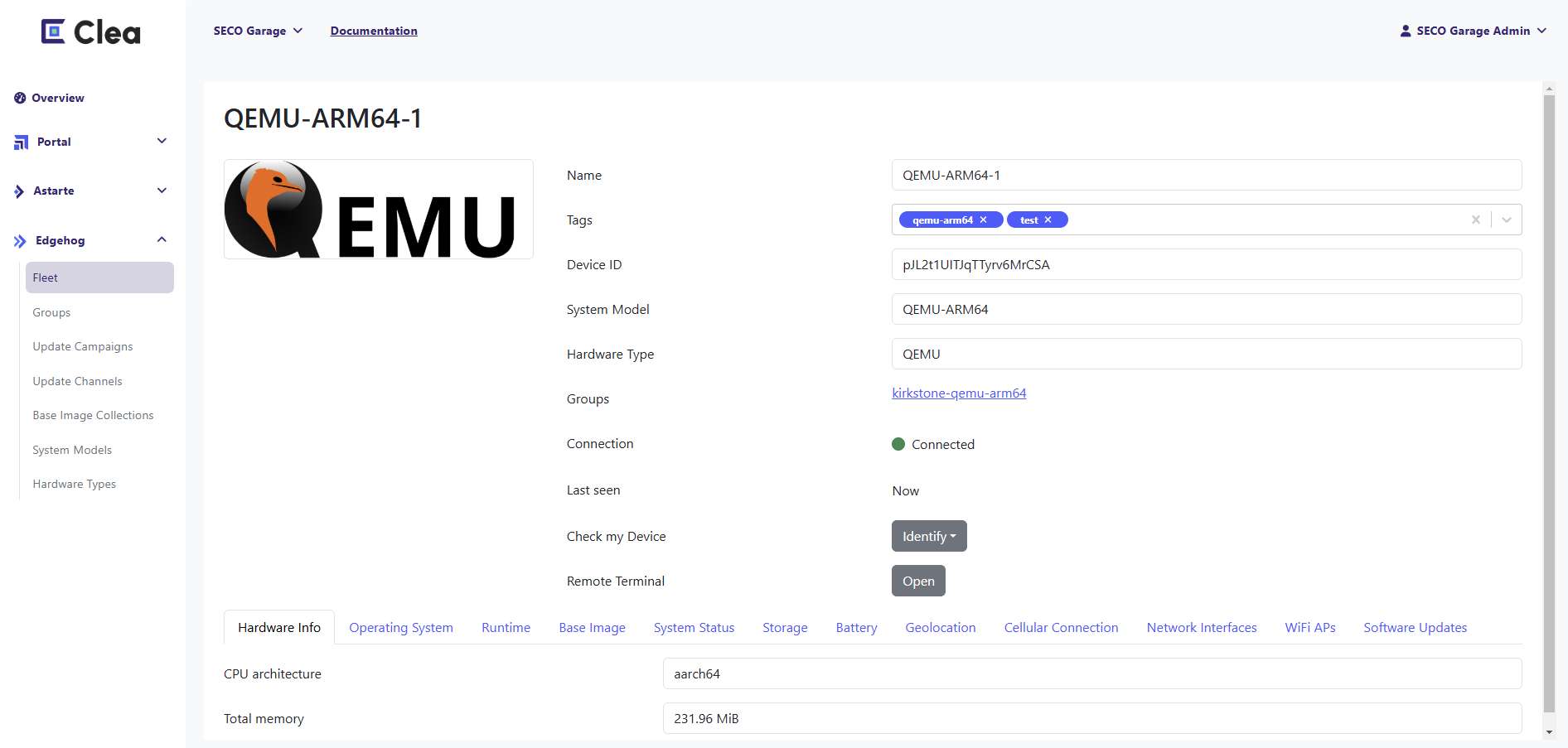Viewport: 1568px width, 748px height.
Task: Clear all tags with the X icon
Action: 1475,220
